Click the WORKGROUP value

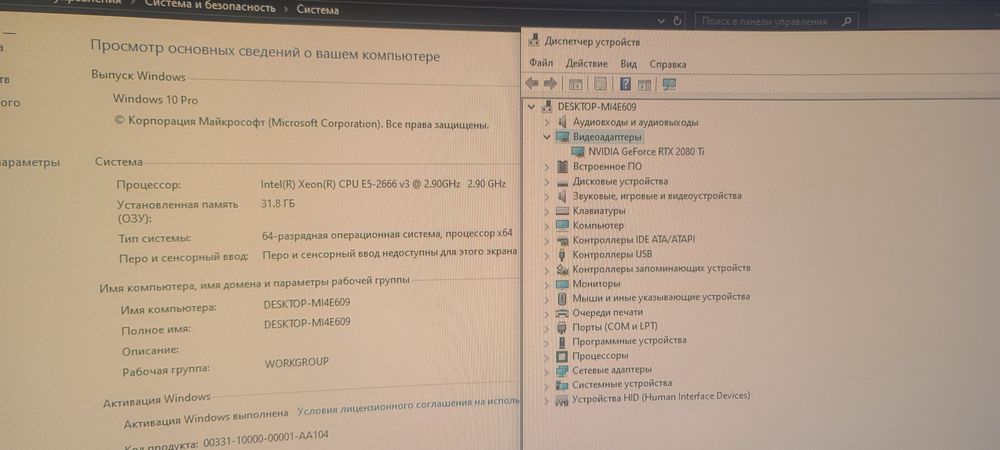tap(297, 362)
